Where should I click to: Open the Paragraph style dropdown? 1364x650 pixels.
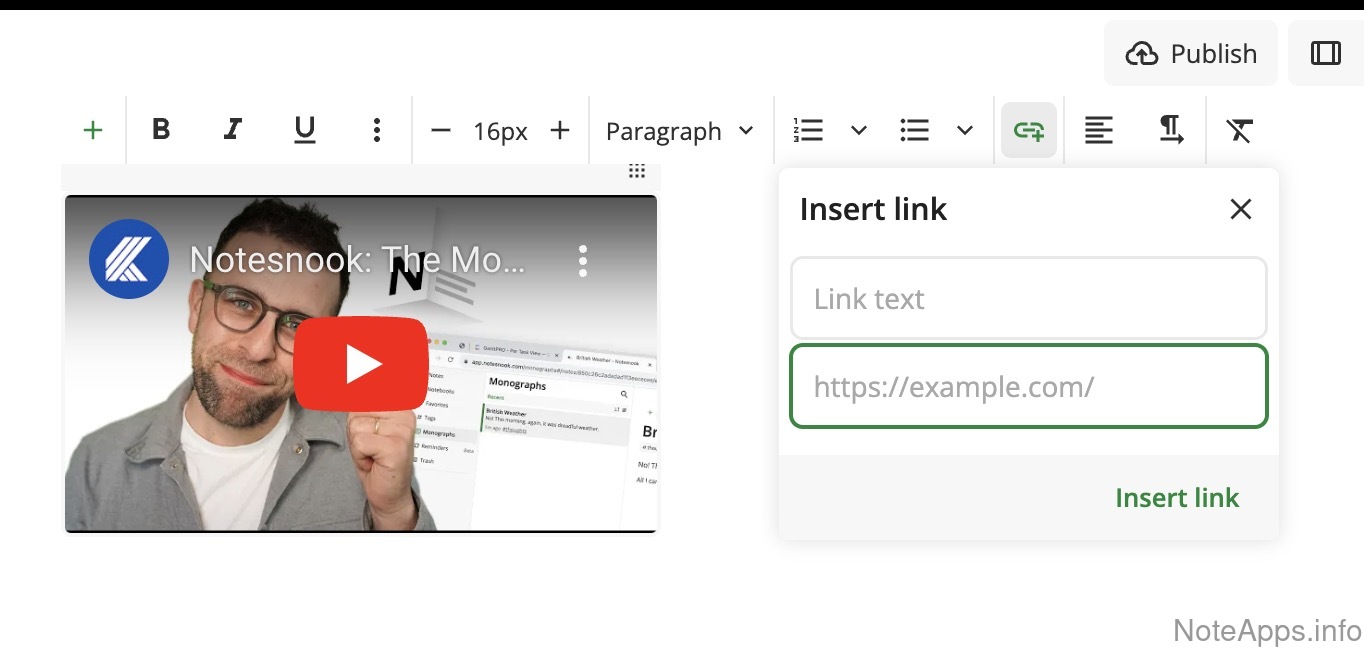680,131
